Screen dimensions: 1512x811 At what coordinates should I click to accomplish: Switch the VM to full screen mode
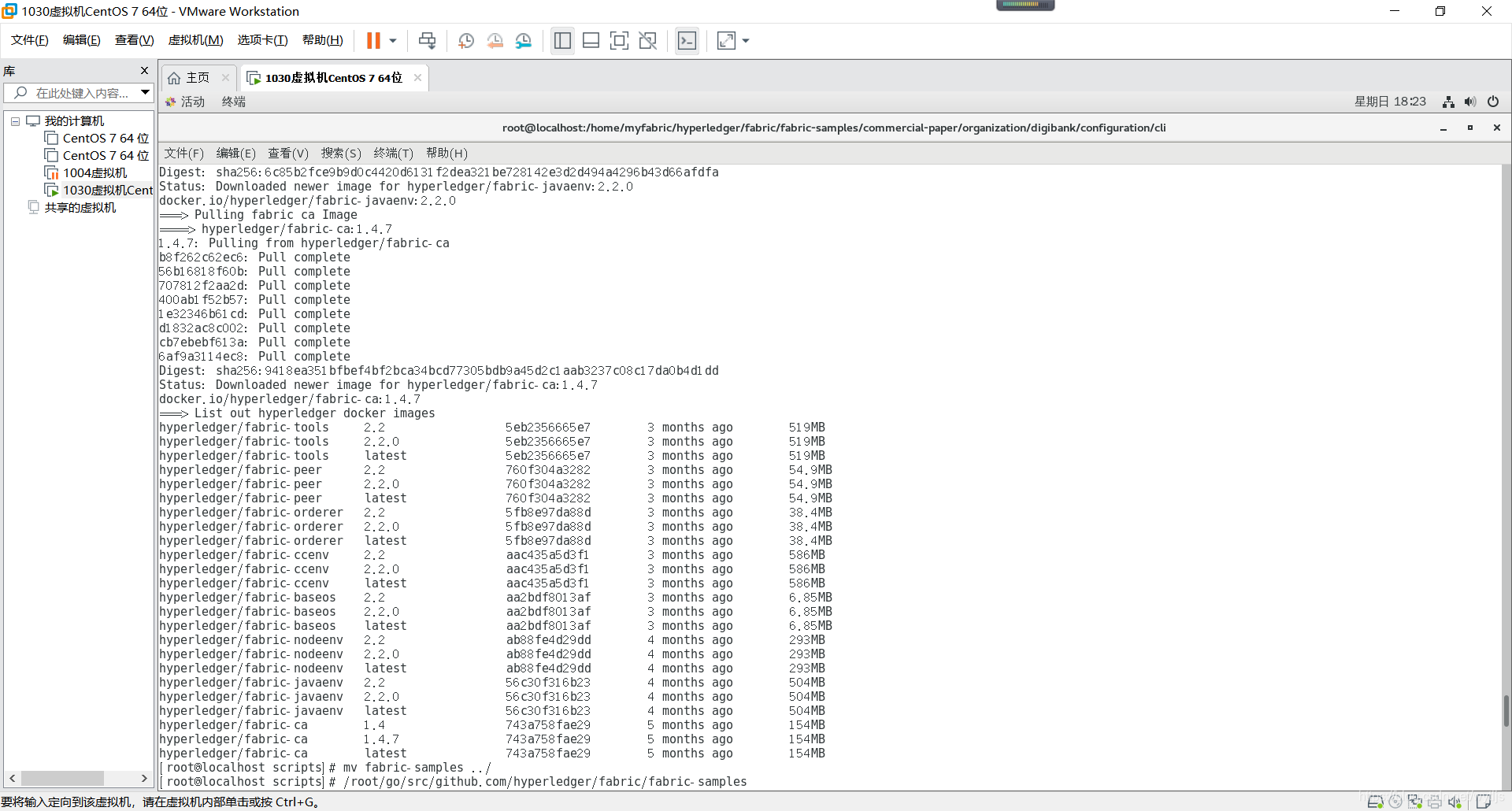tap(620, 41)
